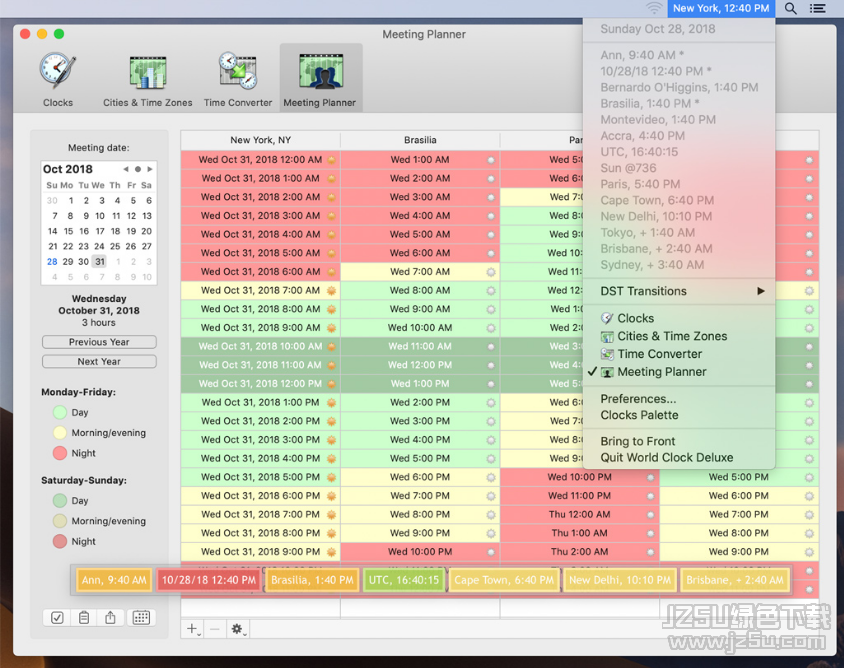The width and height of the screenshot is (844, 668).
Task: Open Notification Center list icon
Action: 818,8
